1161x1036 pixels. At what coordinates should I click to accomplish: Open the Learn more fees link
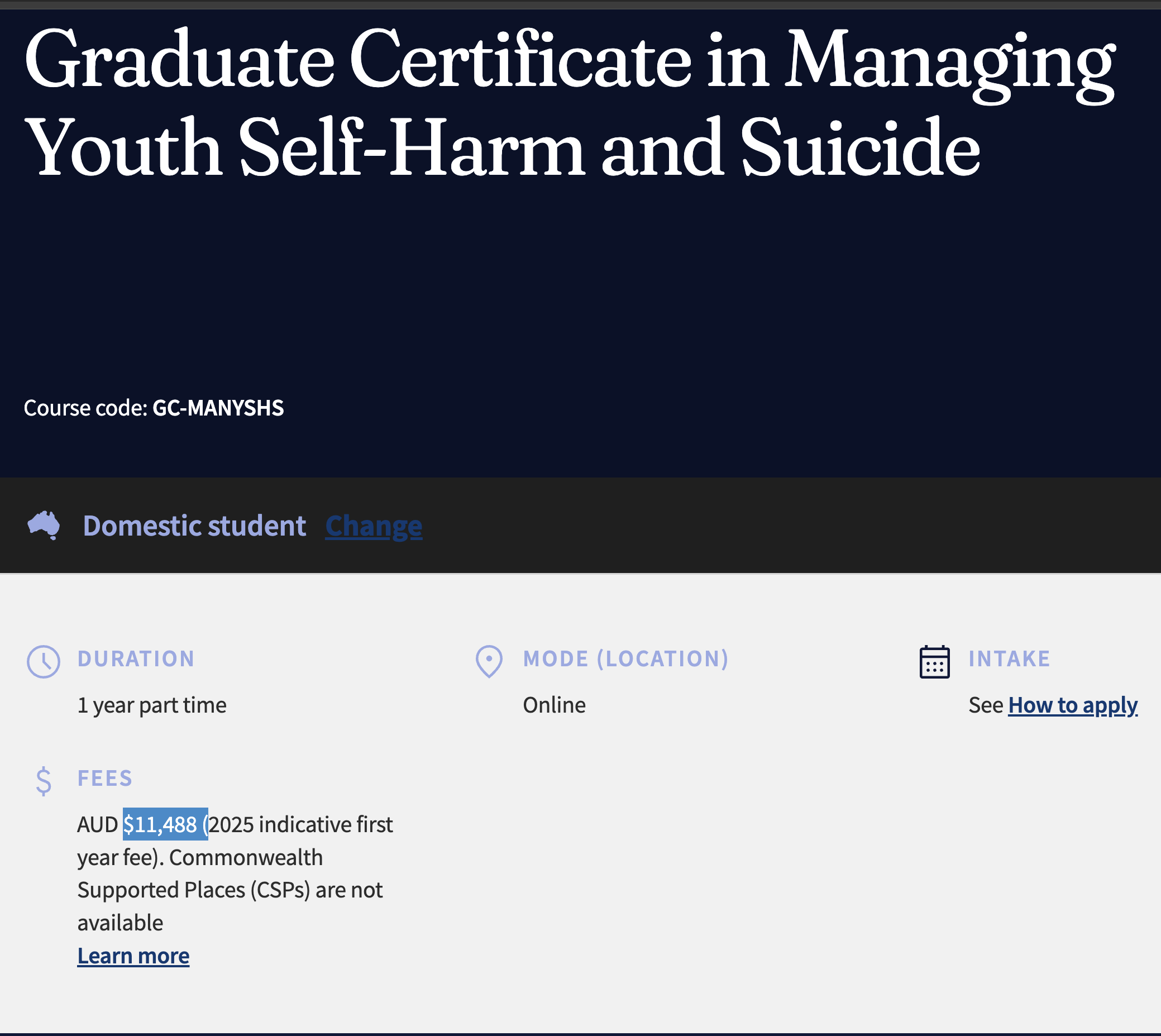point(133,956)
